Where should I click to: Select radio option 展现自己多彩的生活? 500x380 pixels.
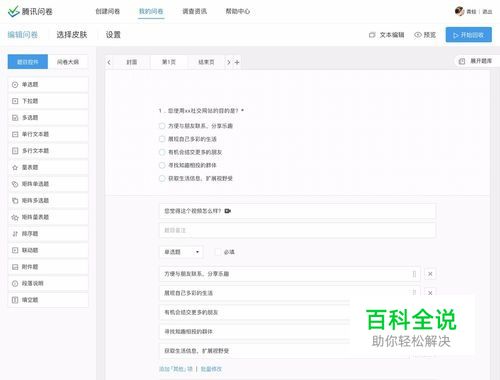[x=162, y=139]
